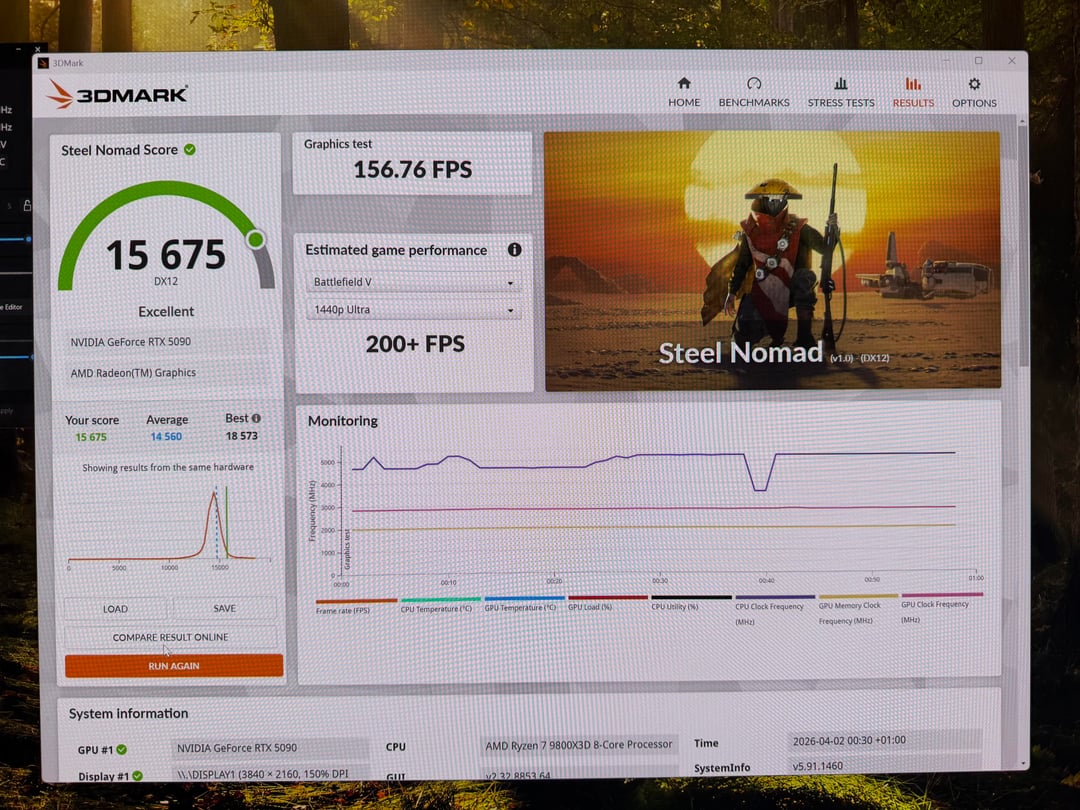The height and width of the screenshot is (810, 1080).
Task: Open the Stress Tests section
Action: [x=840, y=85]
